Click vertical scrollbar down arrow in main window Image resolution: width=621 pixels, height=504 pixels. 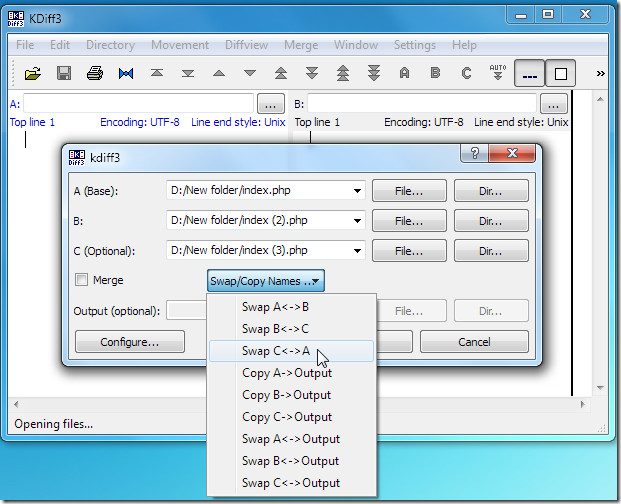[x=600, y=388]
